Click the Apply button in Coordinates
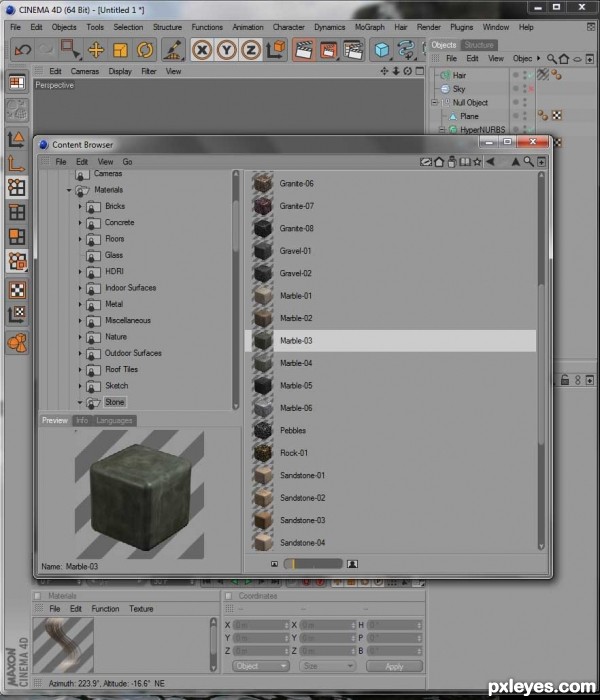Viewport: 600px width, 700px height. (x=394, y=666)
